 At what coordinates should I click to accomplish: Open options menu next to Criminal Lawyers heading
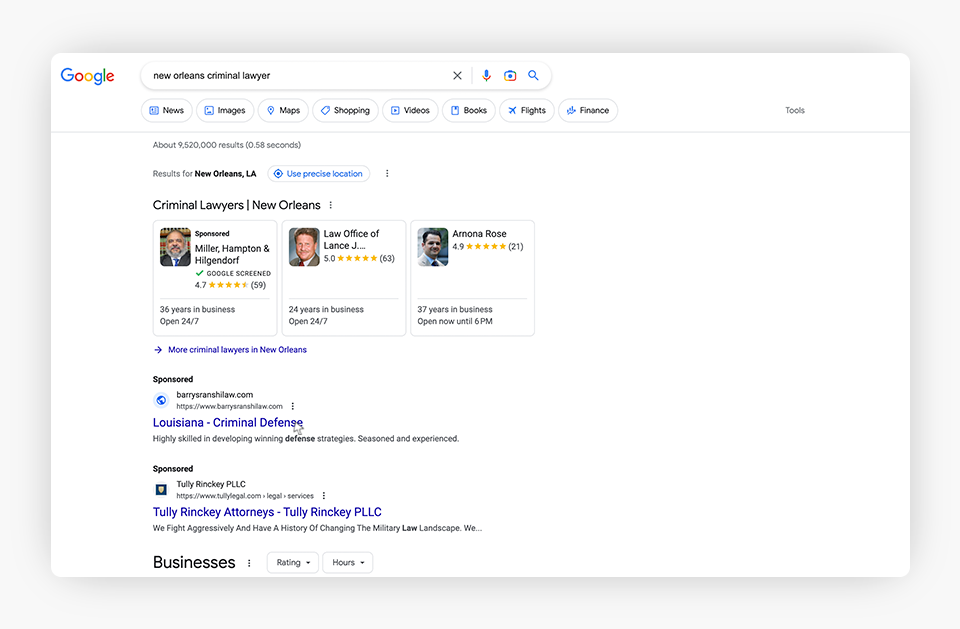pyautogui.click(x=331, y=205)
